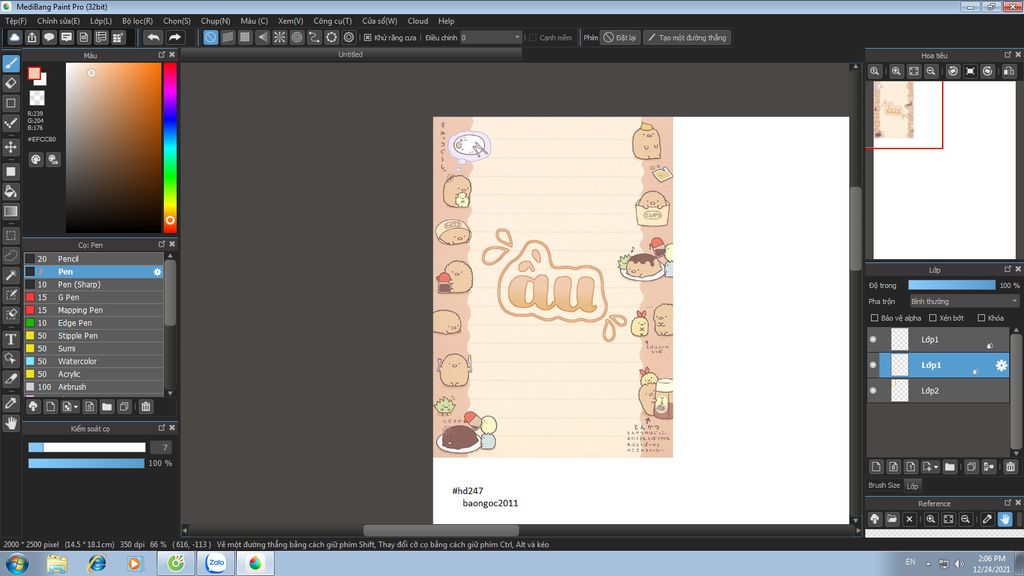Switch to Lớp tab beside Brush Size
The image size is (1024, 576).
pos(912,486)
